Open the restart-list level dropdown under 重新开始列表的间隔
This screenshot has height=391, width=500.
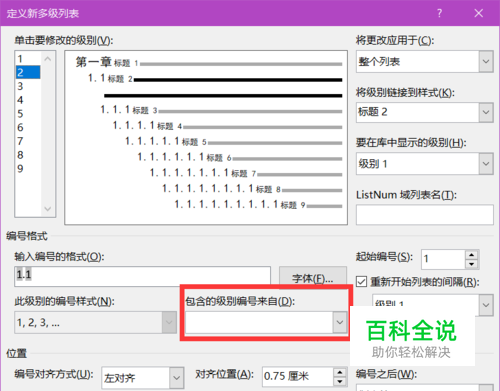[486, 305]
